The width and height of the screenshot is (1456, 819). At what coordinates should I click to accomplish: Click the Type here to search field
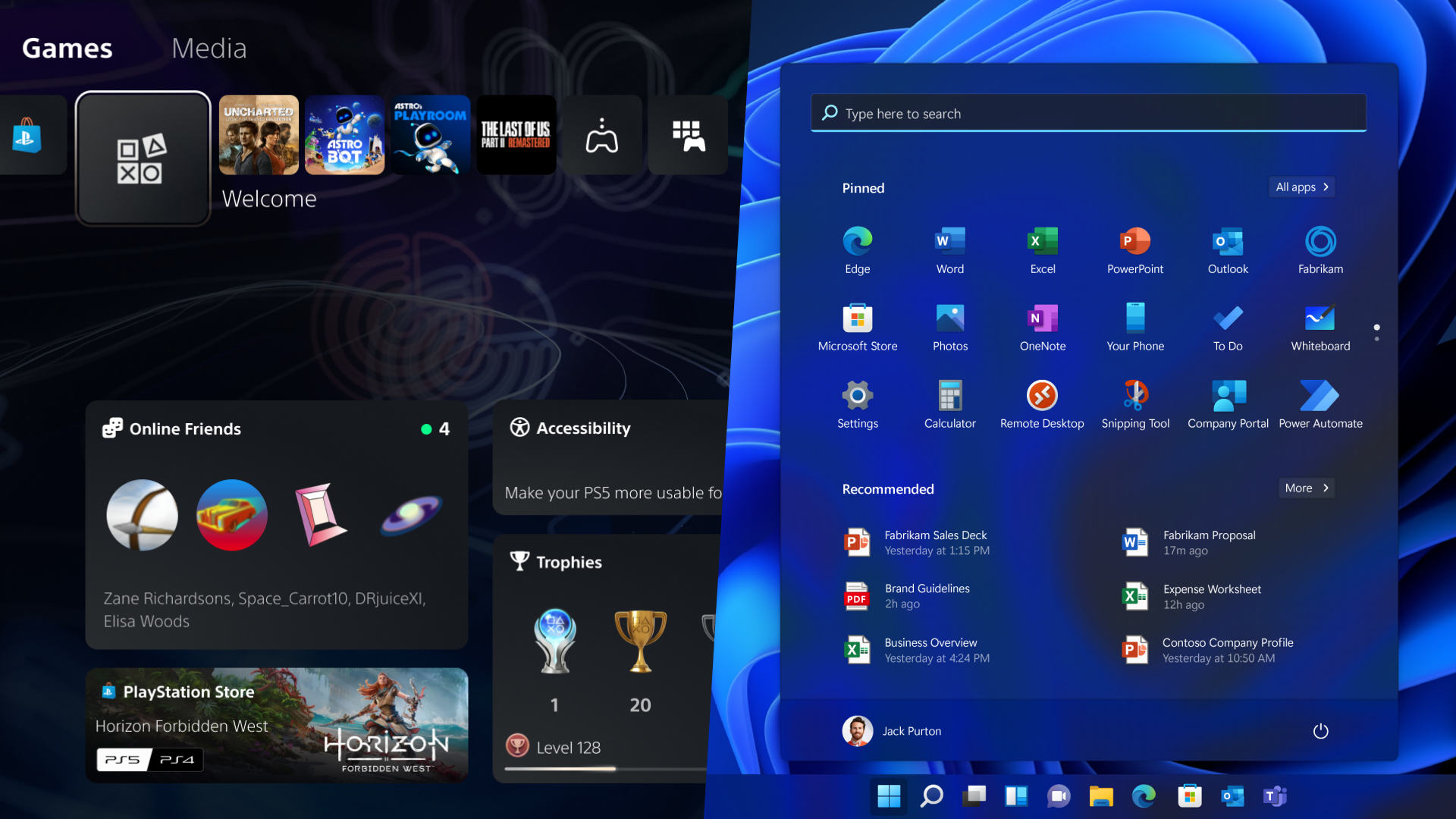pyautogui.click(x=1088, y=113)
